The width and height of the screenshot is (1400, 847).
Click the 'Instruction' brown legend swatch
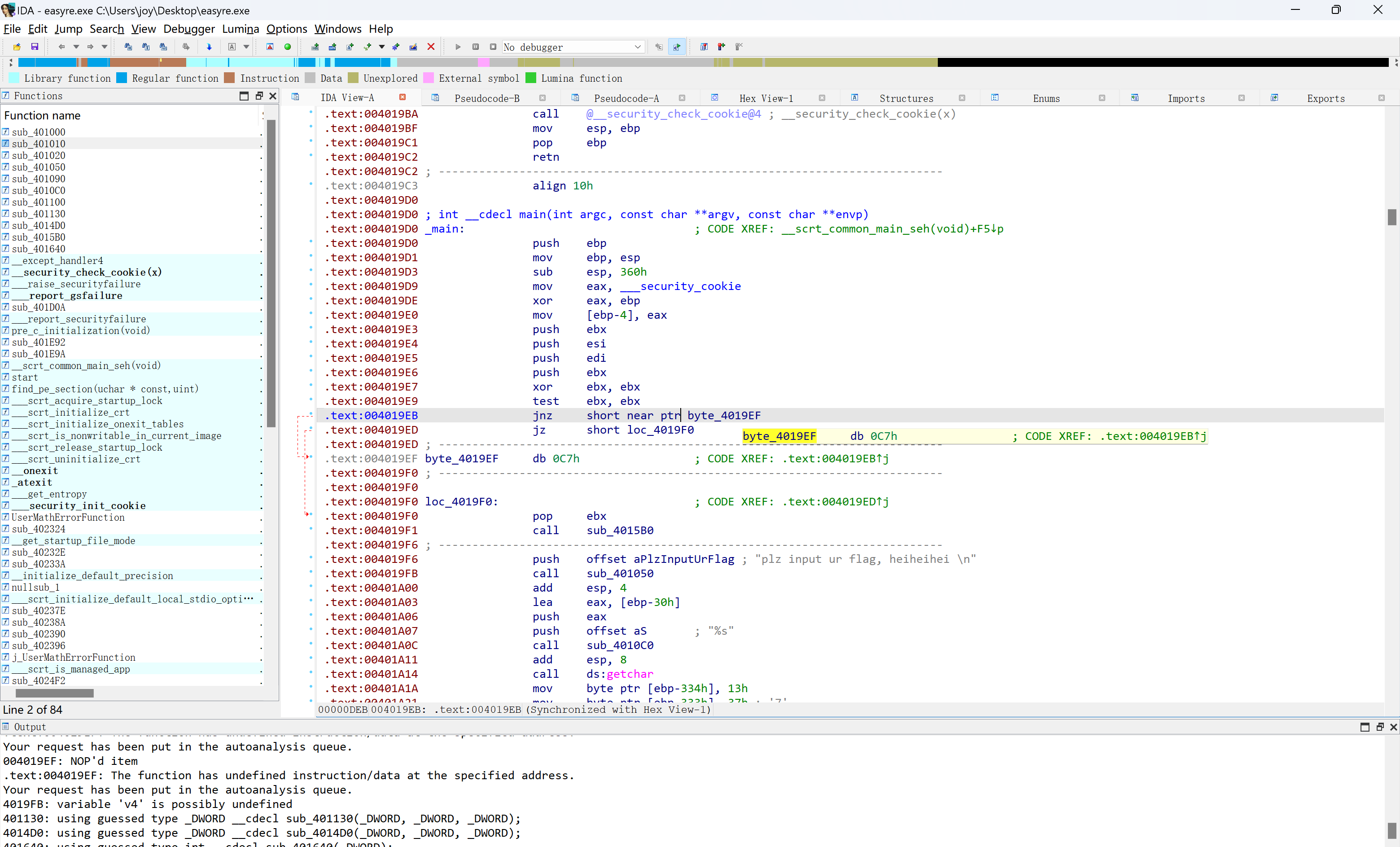230,78
